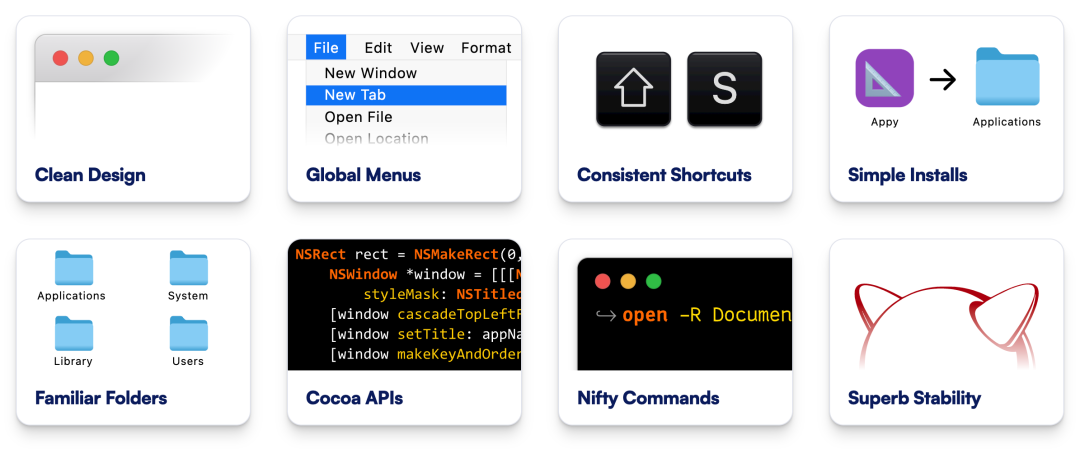Click the purple Appy app icon
Screen dimensions: 1080x449
pyautogui.click(x=884, y=78)
